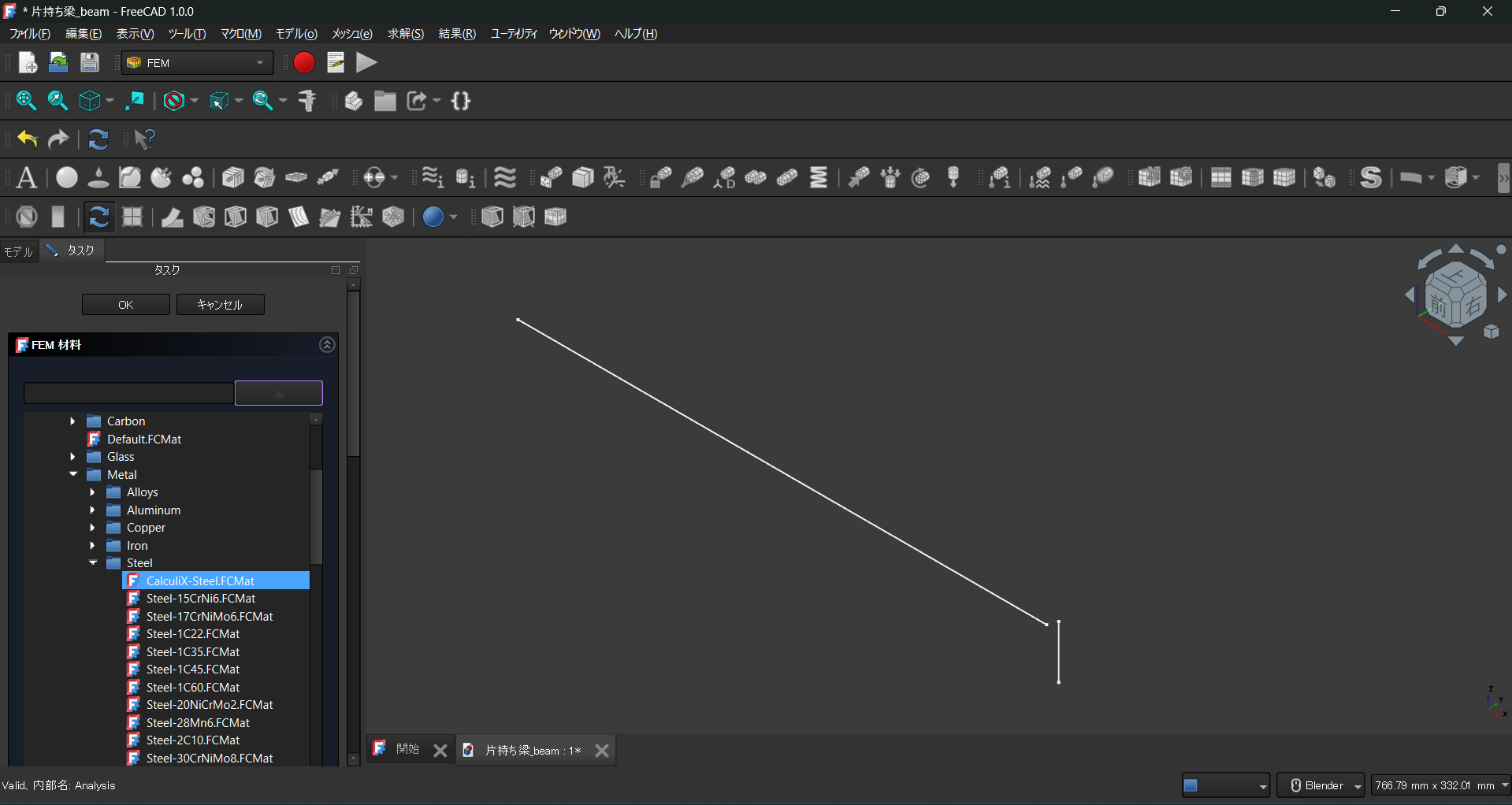The width and height of the screenshot is (1512, 805).
Task: Click the undo arrow icon
Action: [x=28, y=139]
